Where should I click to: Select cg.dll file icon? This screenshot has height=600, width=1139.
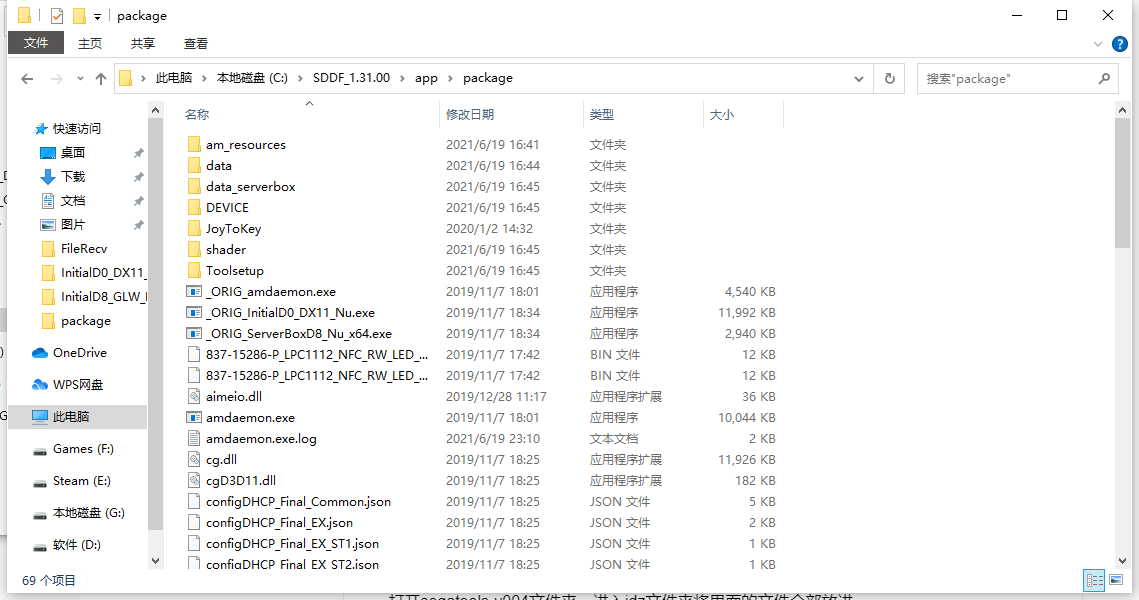[194, 460]
